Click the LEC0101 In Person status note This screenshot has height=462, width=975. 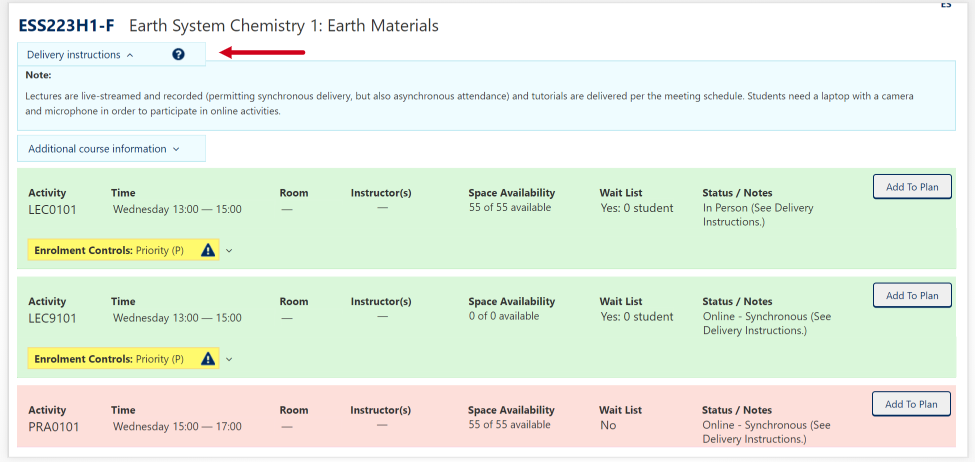tap(758, 214)
